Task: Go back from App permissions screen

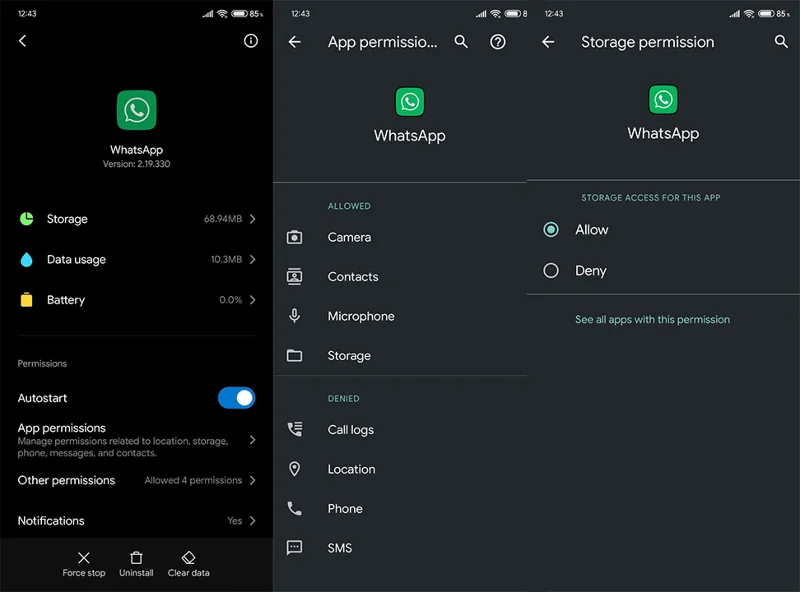Action: [294, 42]
